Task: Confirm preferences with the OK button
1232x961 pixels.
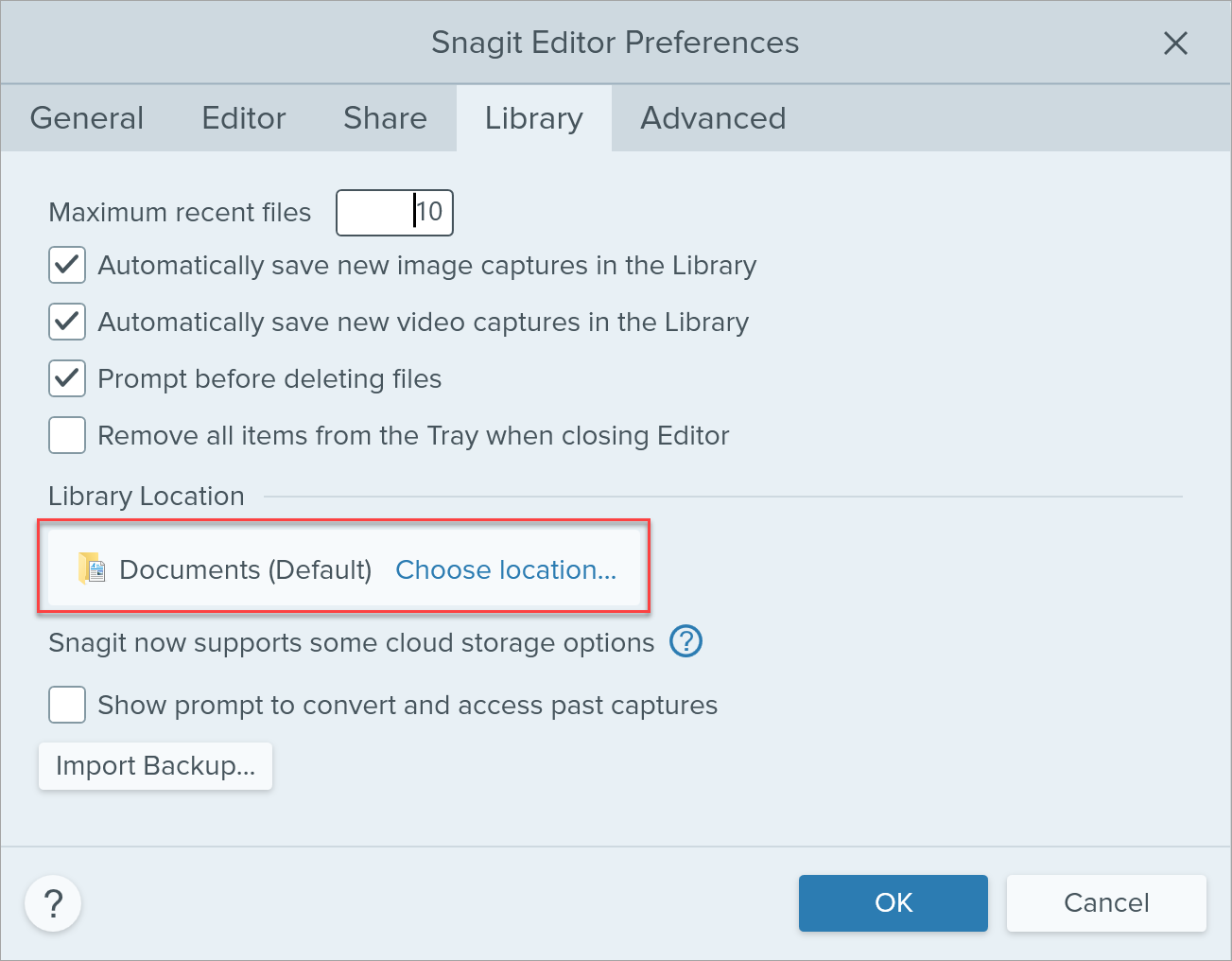Action: (x=893, y=902)
